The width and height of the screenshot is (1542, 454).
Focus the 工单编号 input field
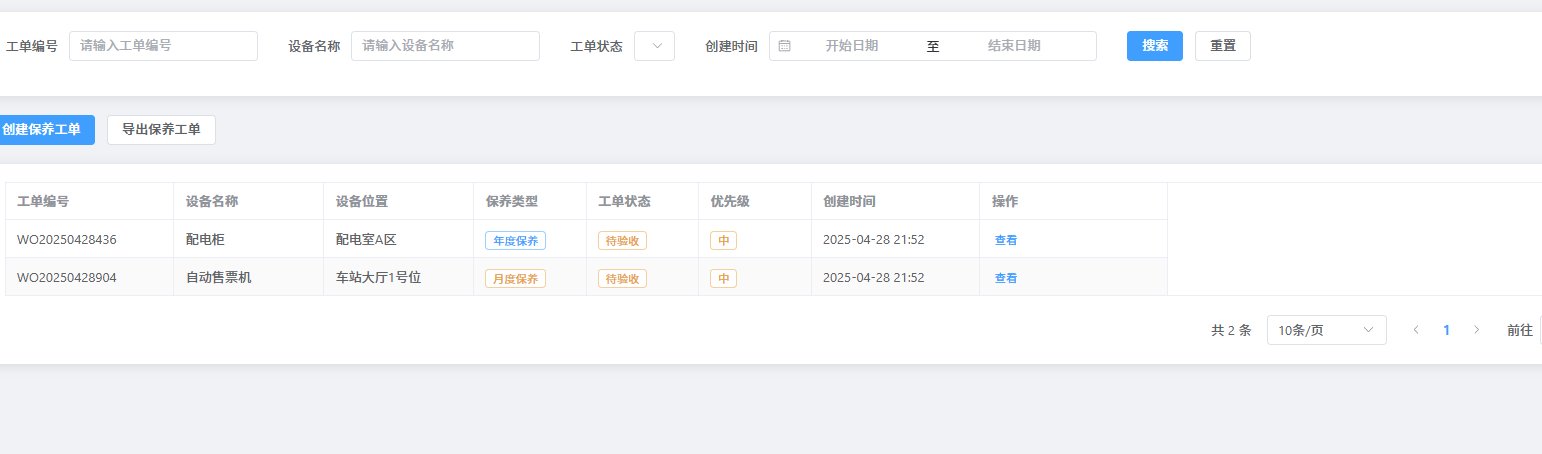pos(163,46)
